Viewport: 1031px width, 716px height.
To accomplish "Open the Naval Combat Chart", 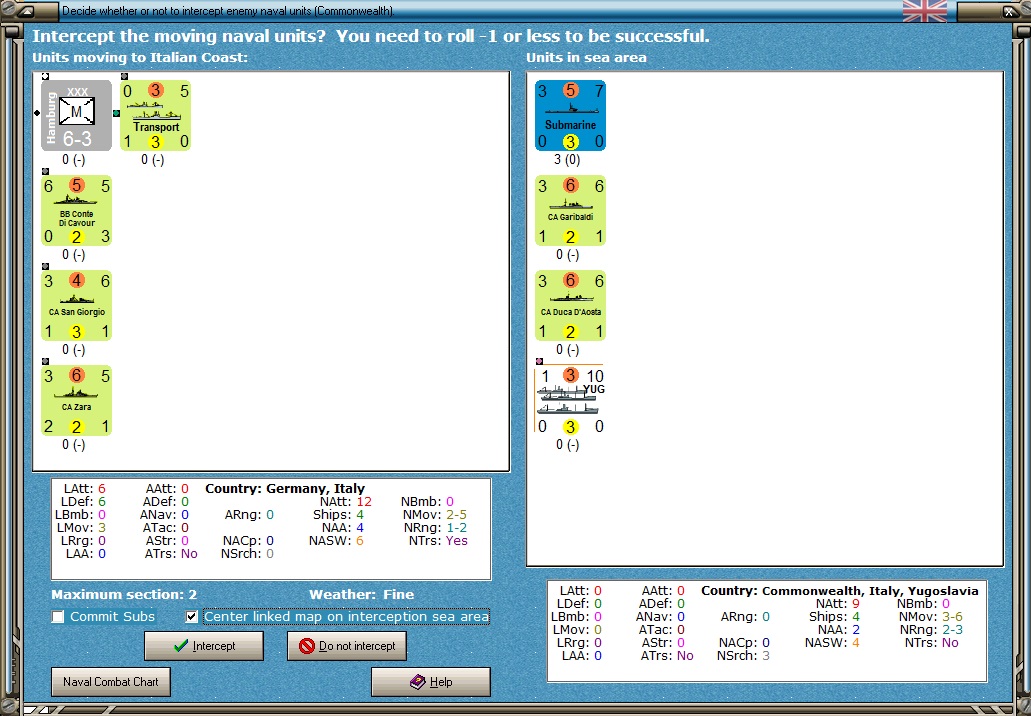I will point(110,682).
